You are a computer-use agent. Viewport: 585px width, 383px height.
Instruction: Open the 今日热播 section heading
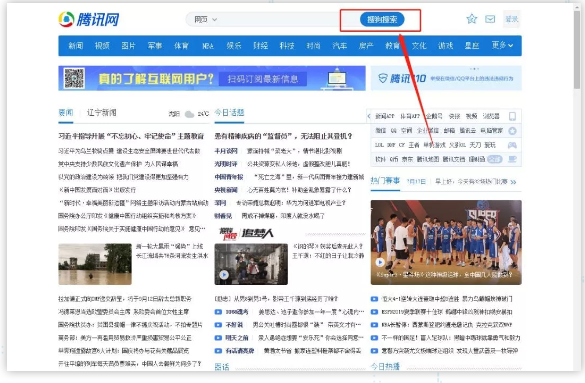tap(385, 367)
